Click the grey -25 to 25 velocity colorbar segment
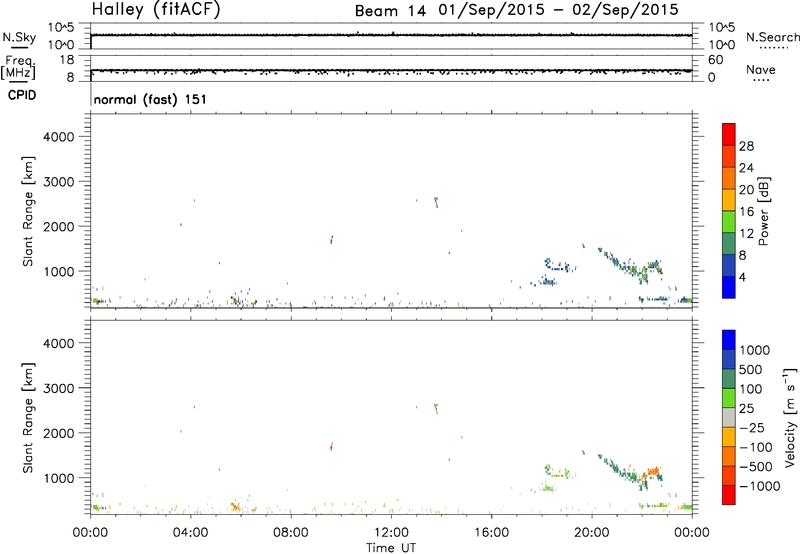 pyautogui.click(x=729, y=417)
